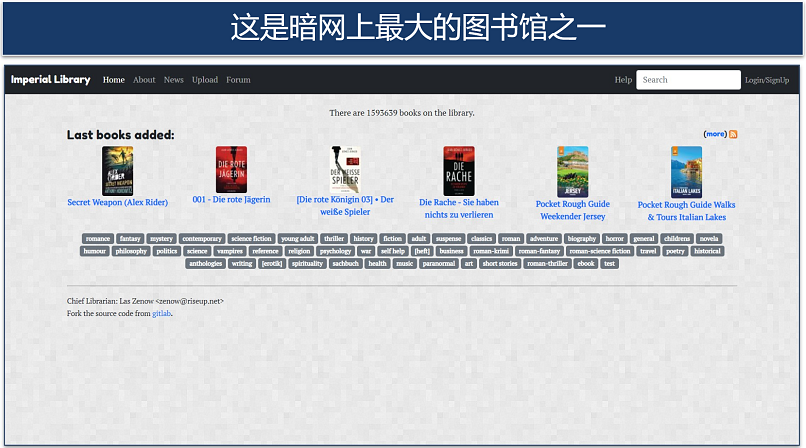Click the Help link

[x=623, y=80]
